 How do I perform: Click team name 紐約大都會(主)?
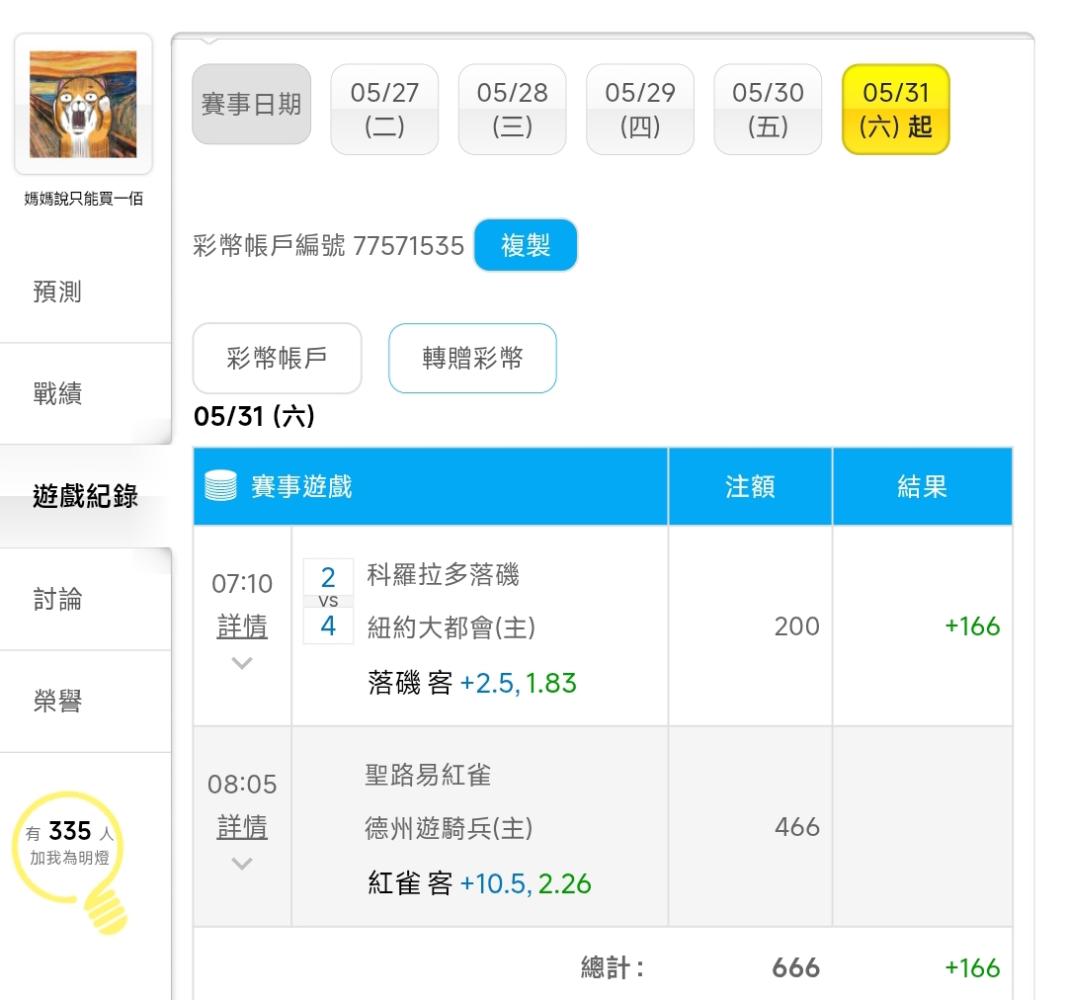(451, 627)
